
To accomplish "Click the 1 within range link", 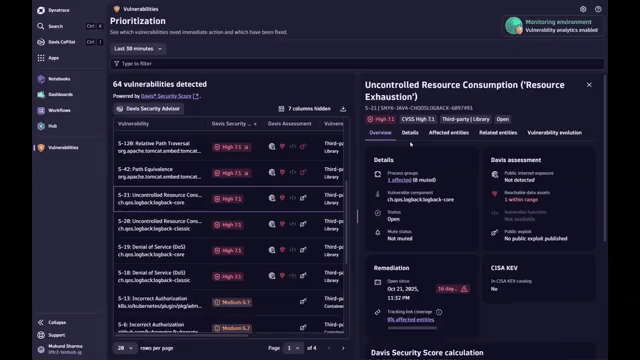I will pos(521,200).
